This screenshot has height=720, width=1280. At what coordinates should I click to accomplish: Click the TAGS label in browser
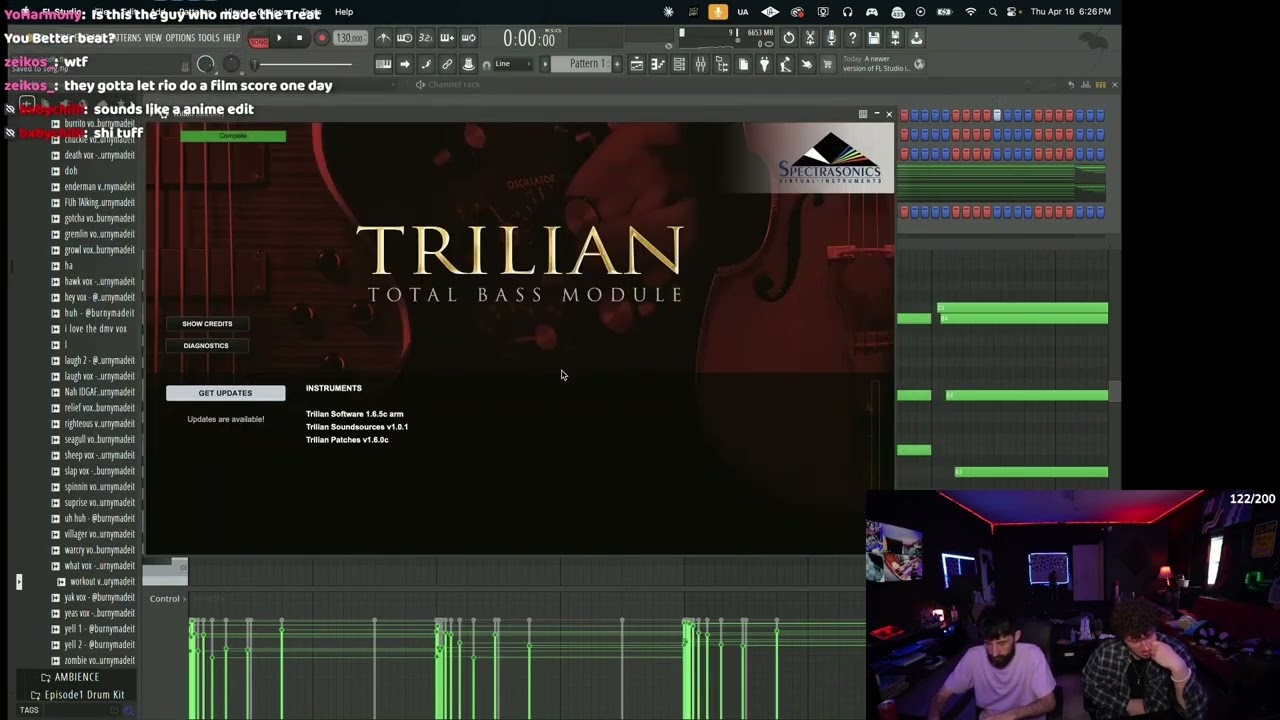tap(29, 710)
